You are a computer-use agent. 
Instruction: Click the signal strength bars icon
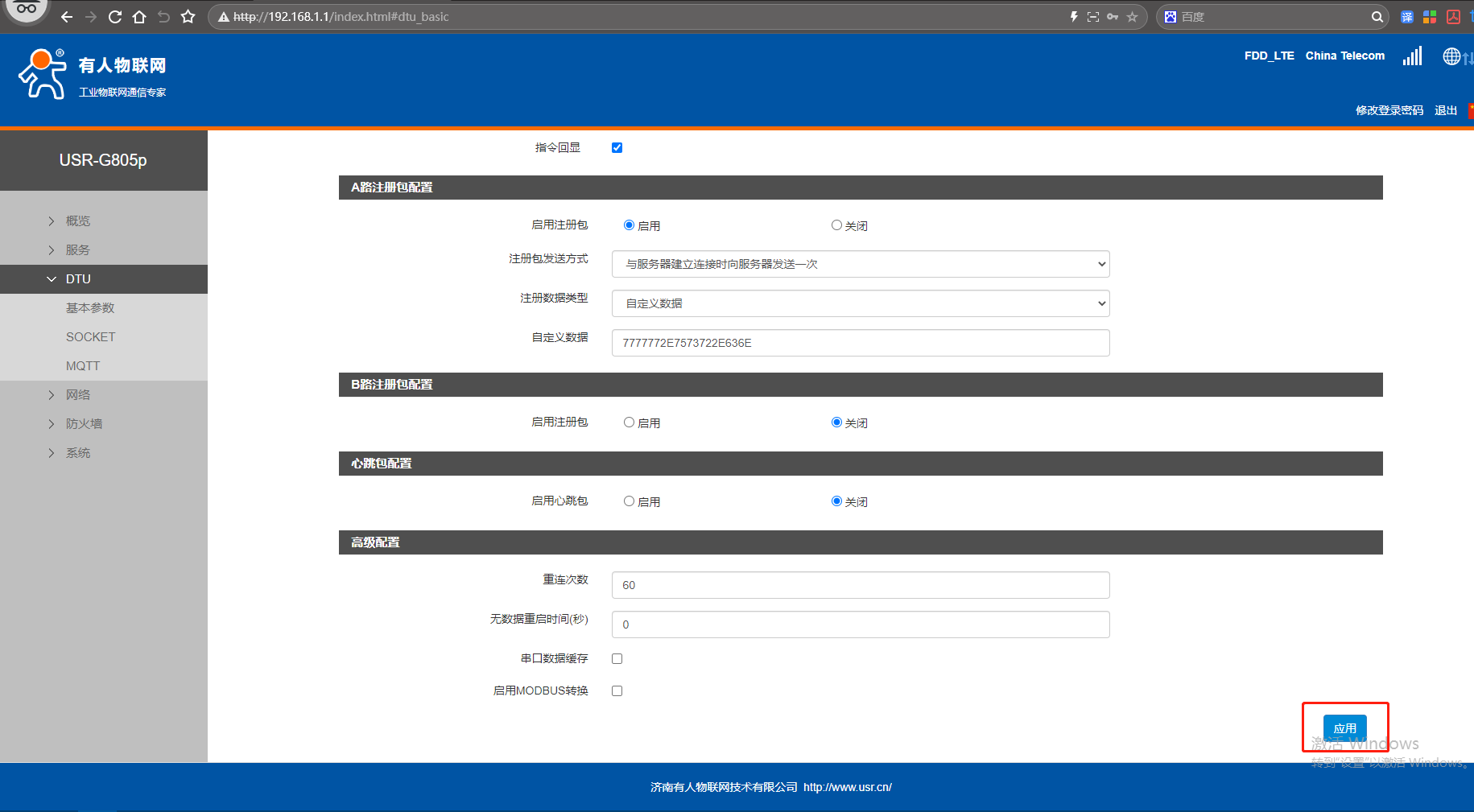[x=1412, y=56]
